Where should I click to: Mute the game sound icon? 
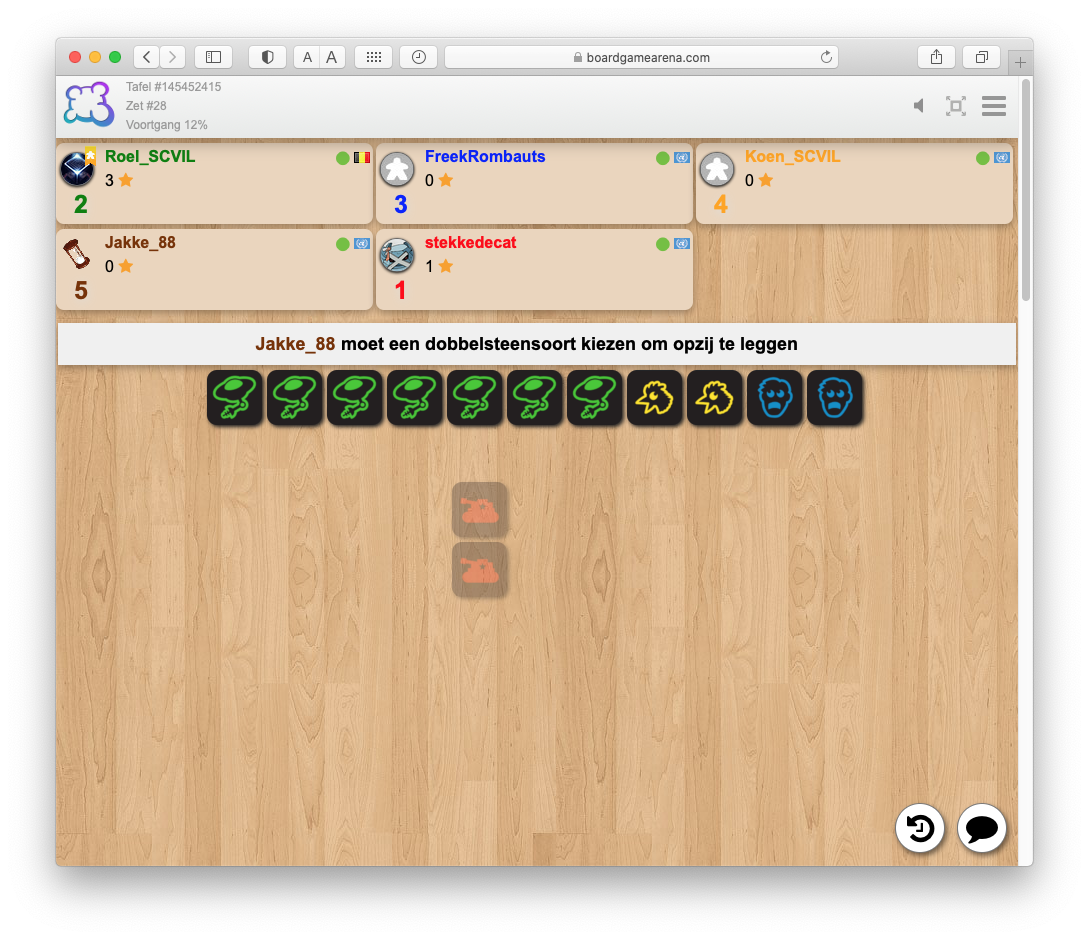pos(919,106)
